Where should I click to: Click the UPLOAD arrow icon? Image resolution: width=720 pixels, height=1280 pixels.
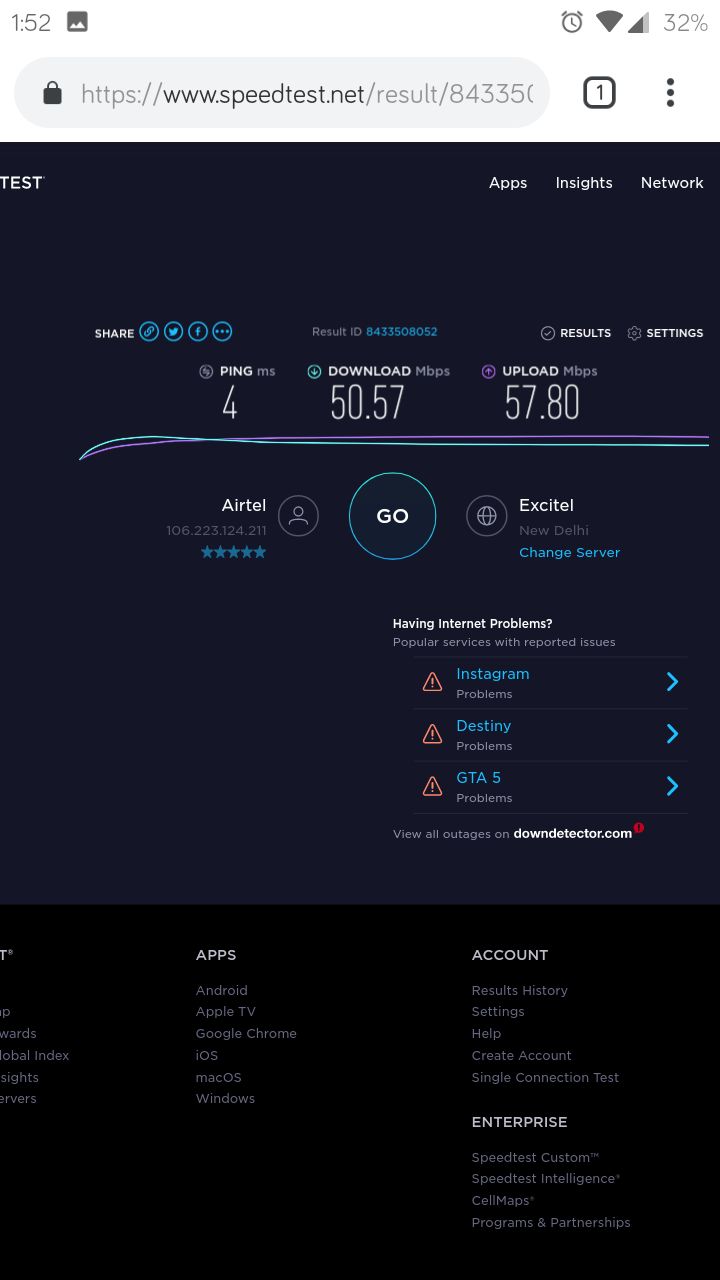(x=489, y=371)
